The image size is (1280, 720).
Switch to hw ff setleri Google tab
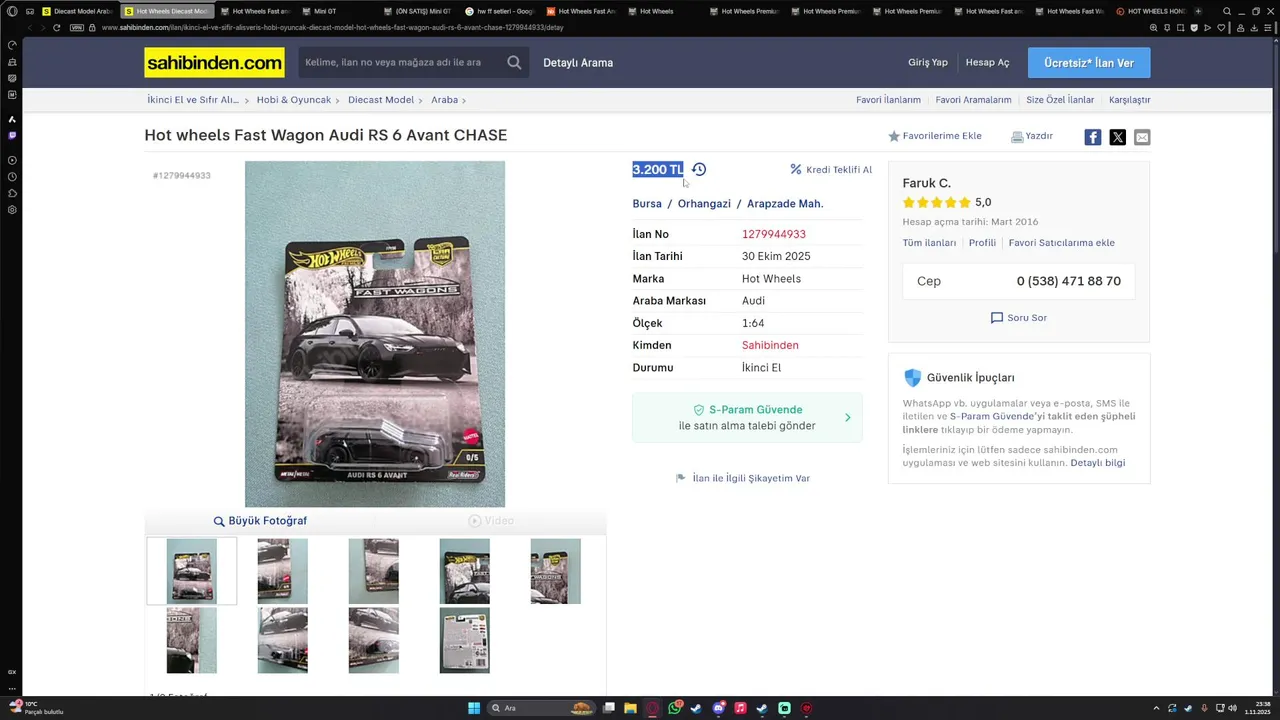499,11
